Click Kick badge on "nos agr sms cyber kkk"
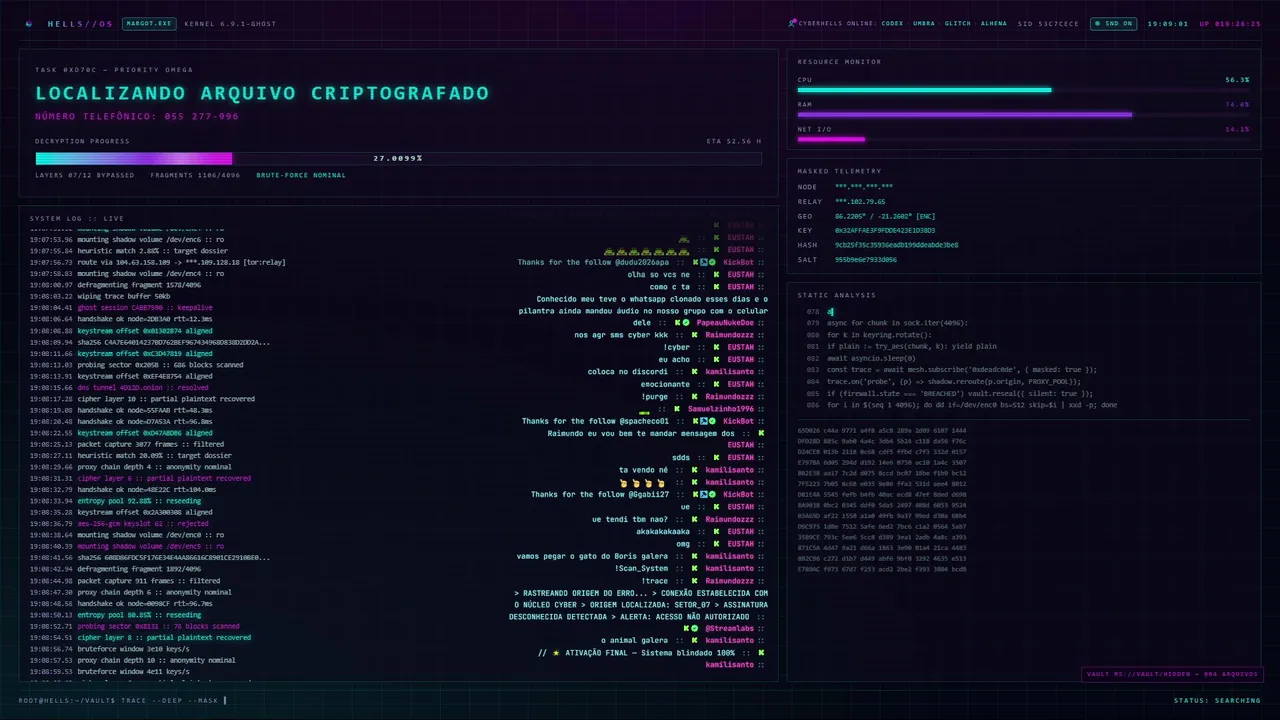Viewport: 1280px width, 720px height. click(x=694, y=335)
